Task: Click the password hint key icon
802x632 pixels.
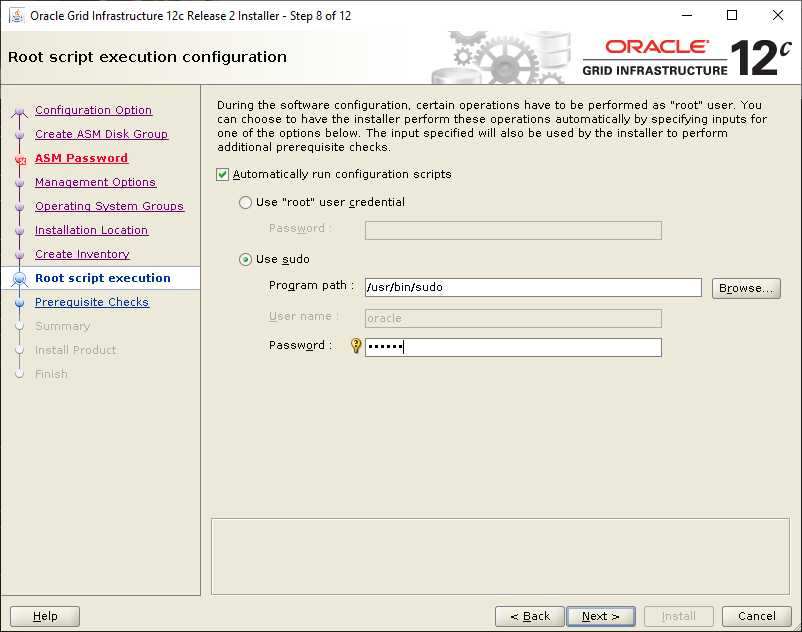Action: coord(356,346)
